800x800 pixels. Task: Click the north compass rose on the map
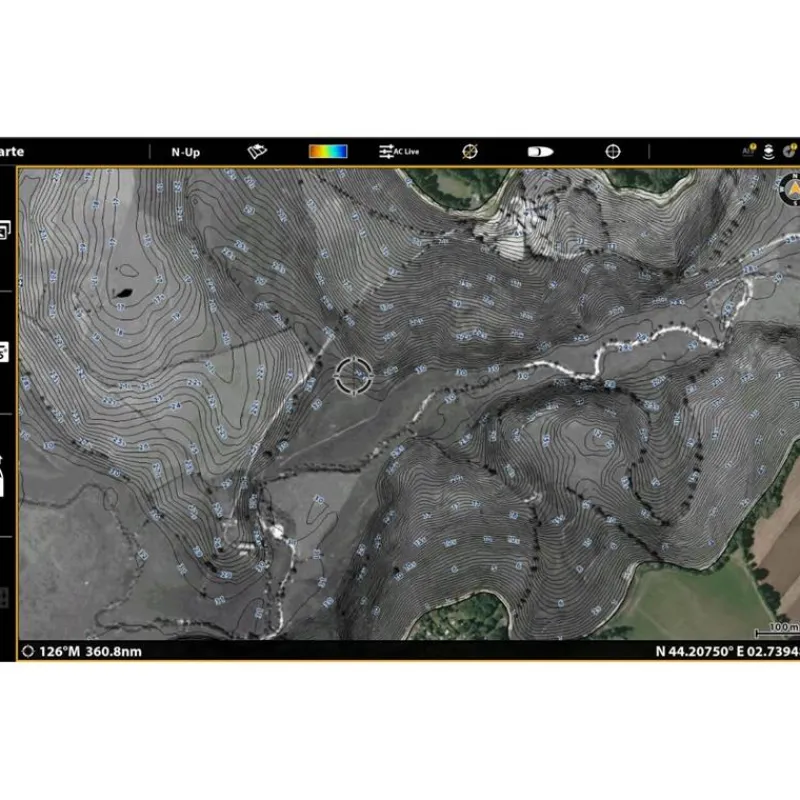pos(791,189)
